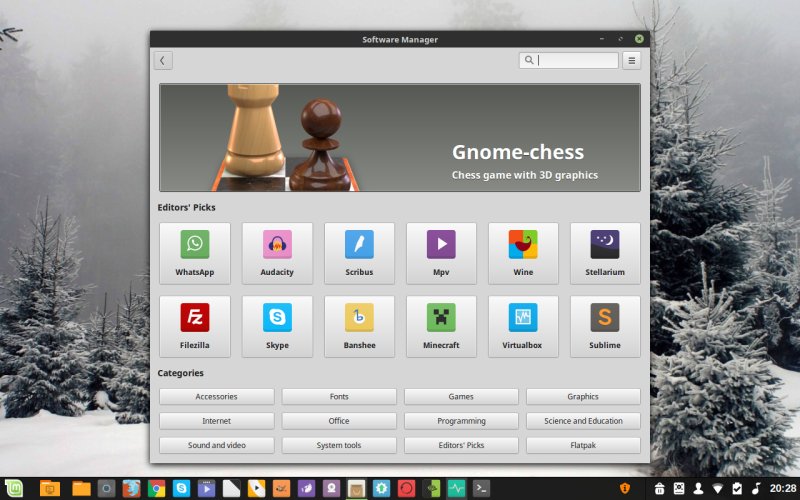
Task: Open the Audacity app tile
Action: [277, 253]
